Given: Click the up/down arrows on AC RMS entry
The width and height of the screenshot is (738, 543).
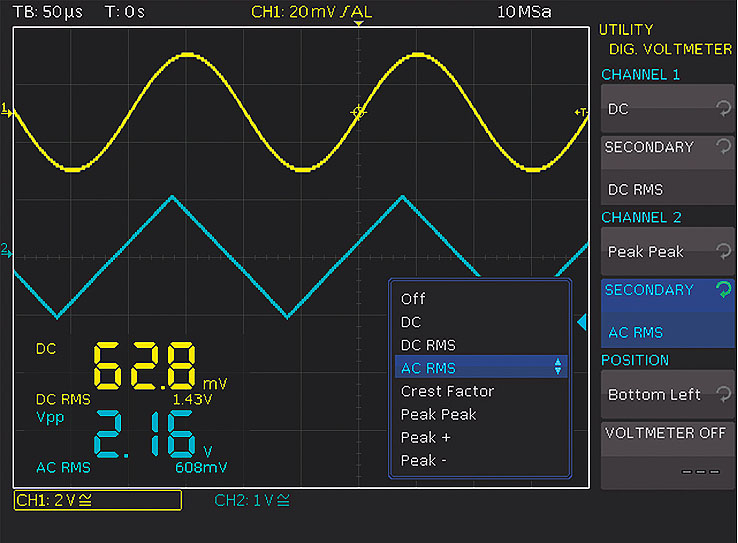Looking at the screenshot, I should point(558,368).
